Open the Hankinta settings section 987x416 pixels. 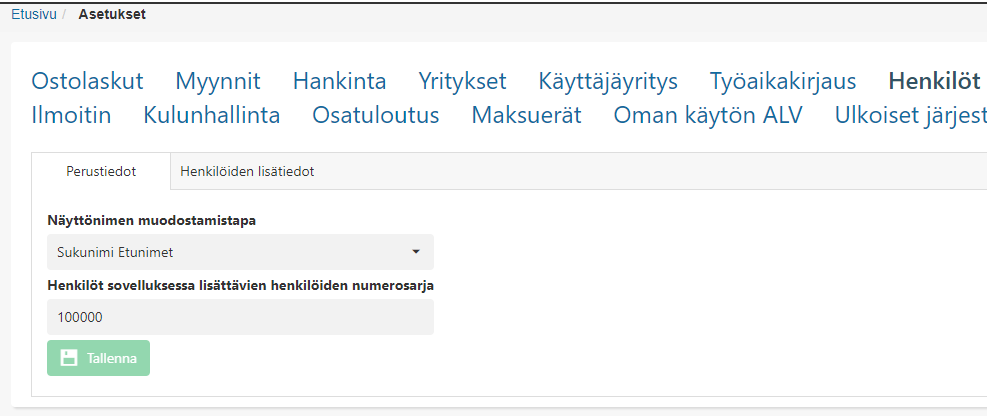[340, 81]
